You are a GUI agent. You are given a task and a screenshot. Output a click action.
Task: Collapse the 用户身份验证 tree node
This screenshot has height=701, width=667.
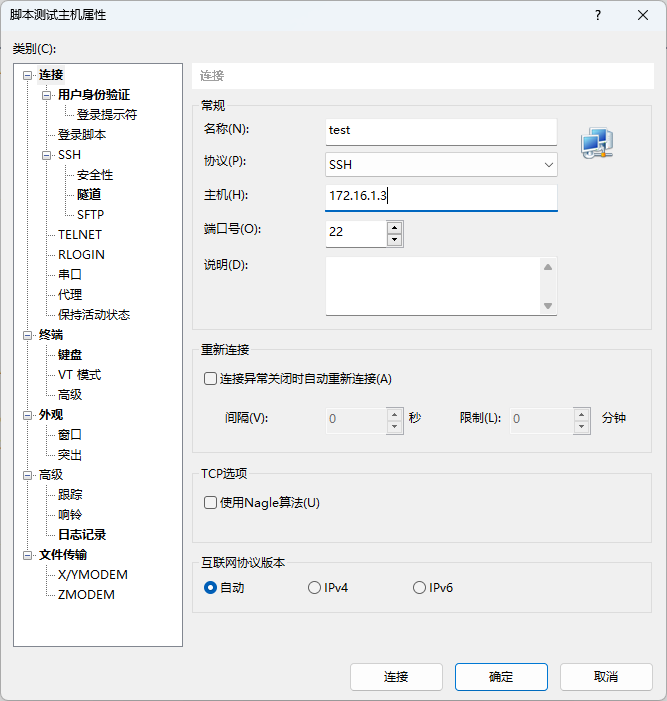[x=46, y=95]
